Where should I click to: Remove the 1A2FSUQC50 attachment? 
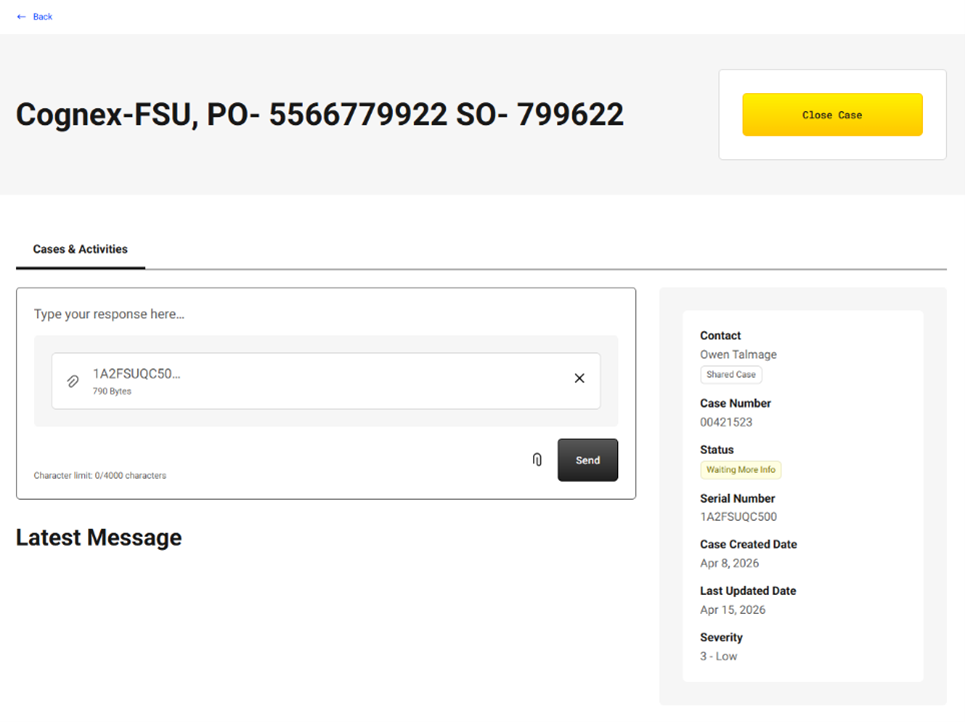pos(579,378)
